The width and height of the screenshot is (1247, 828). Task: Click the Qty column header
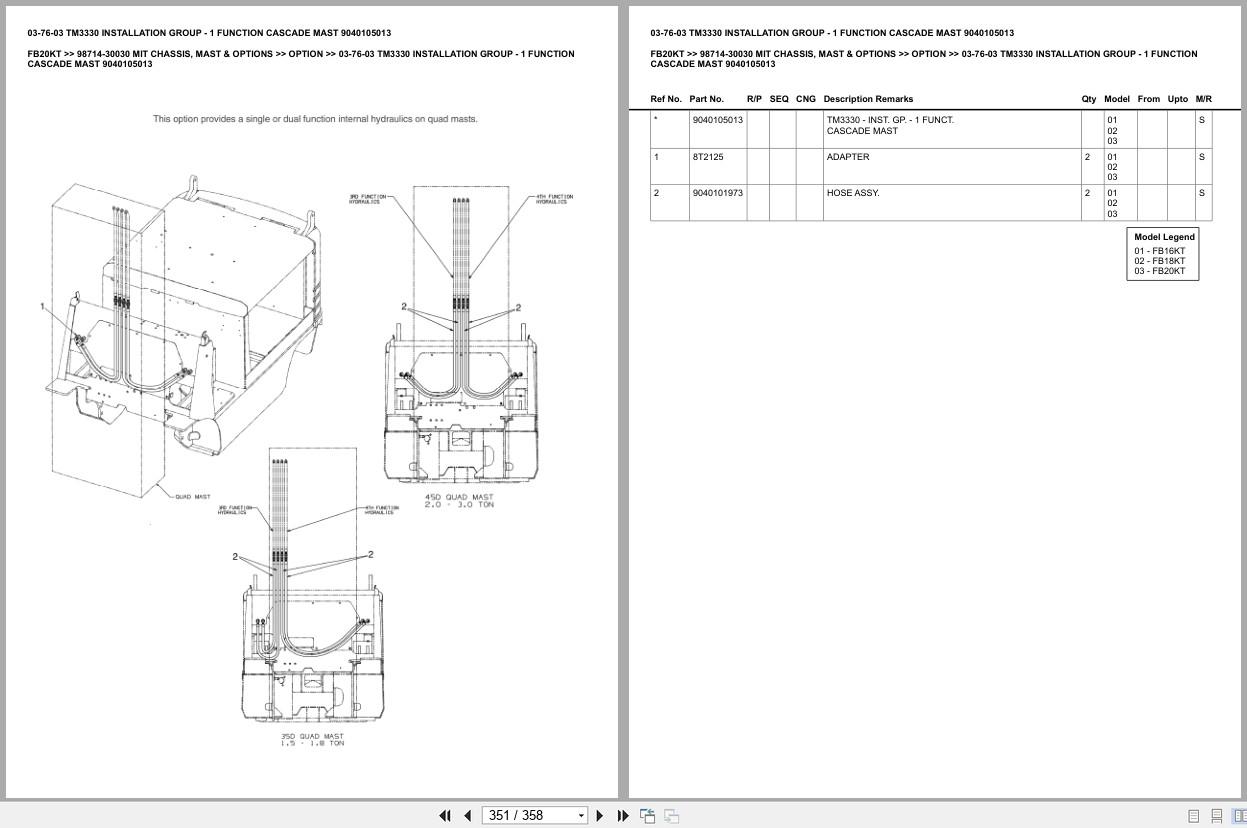point(1089,99)
